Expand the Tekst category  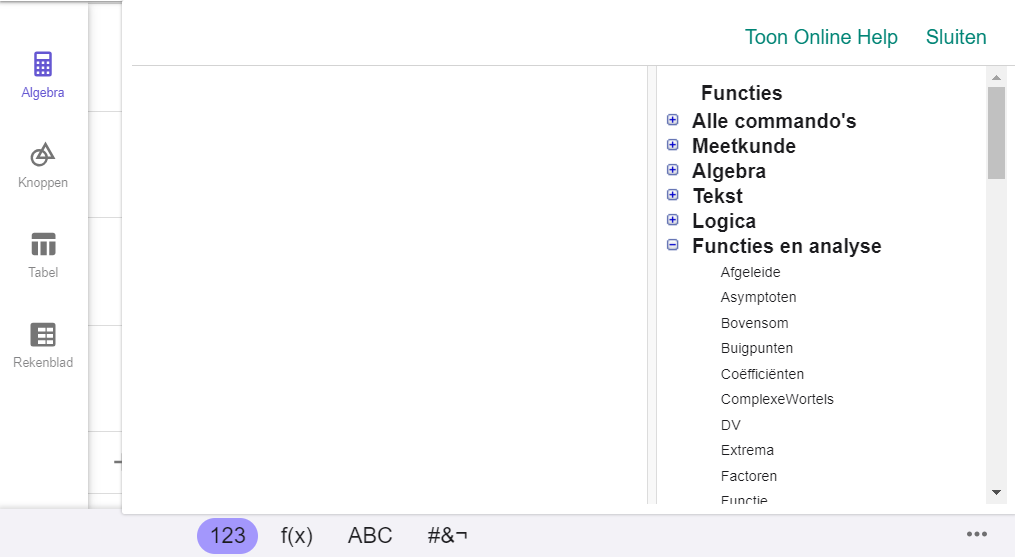pos(673,196)
